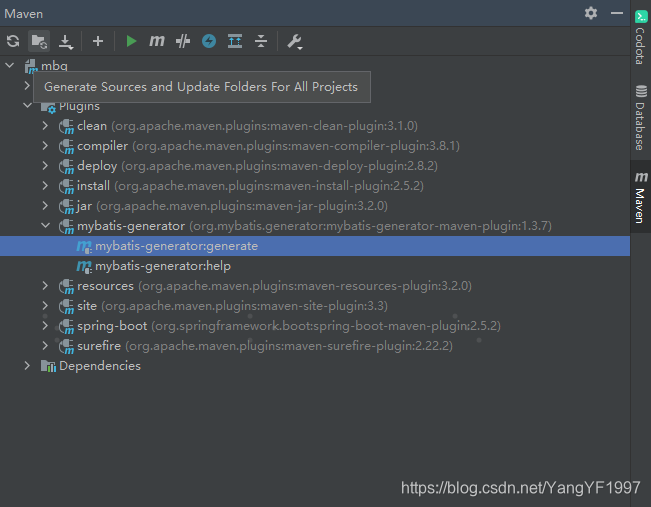Click the mybatis-generator:help goal icon
651x507 pixels.
click(x=84, y=267)
